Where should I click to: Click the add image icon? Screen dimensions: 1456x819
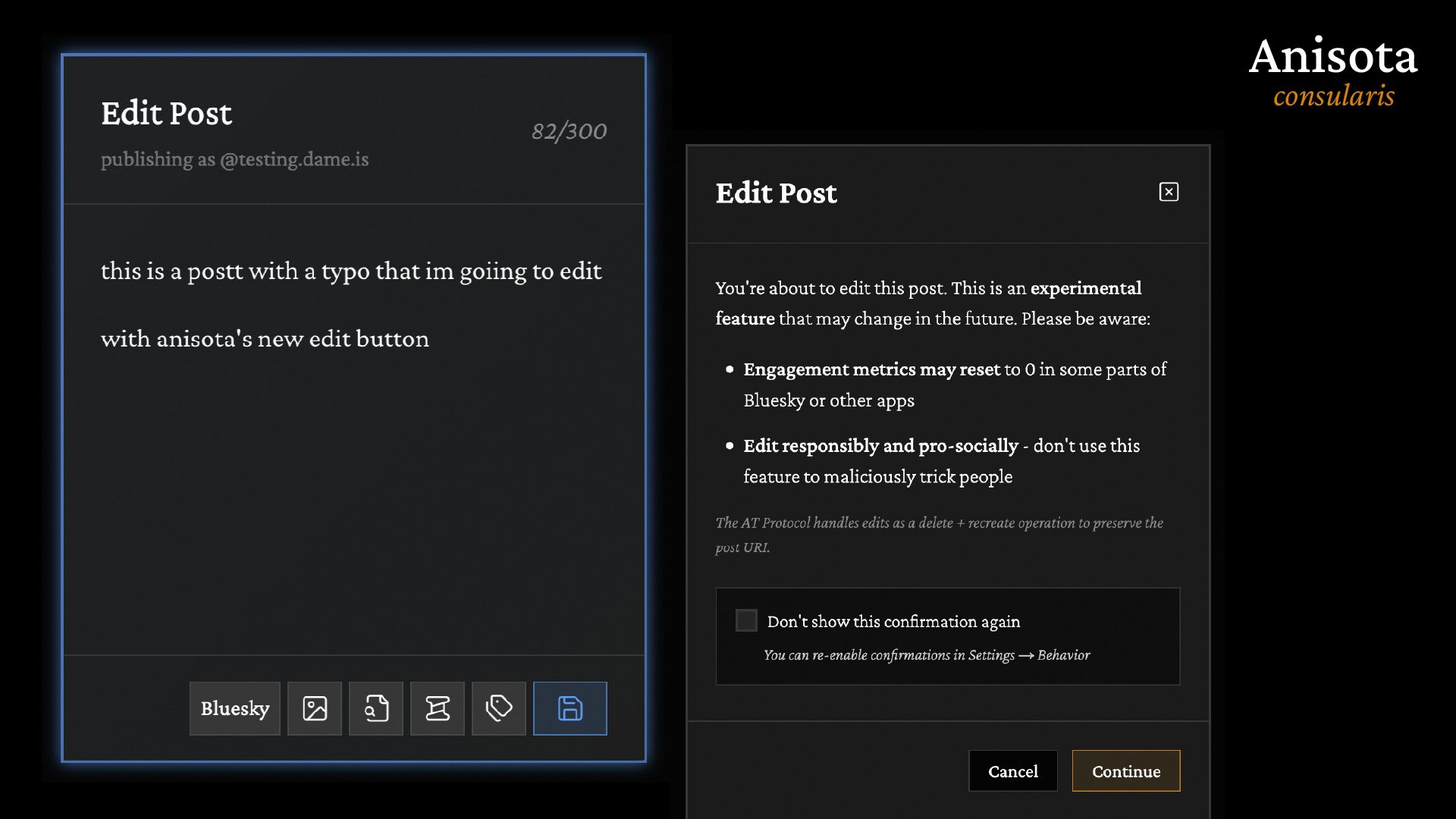click(x=315, y=708)
